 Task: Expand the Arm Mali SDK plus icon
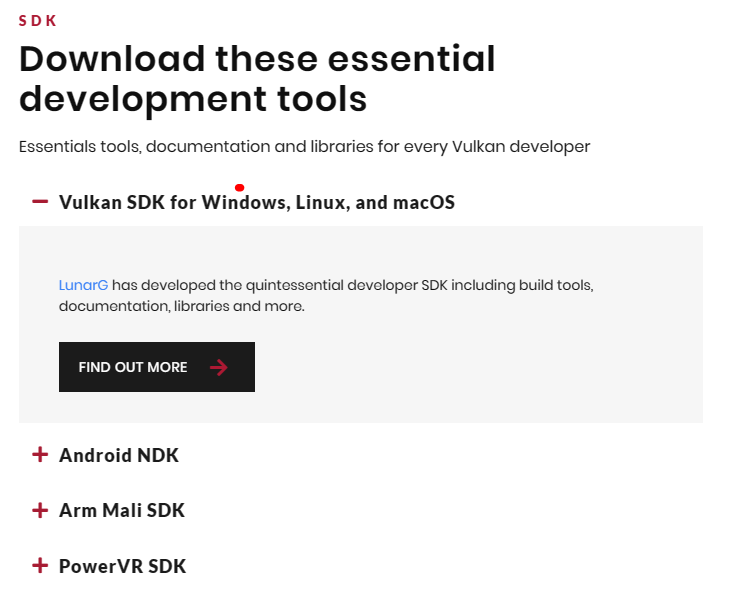click(x=40, y=510)
